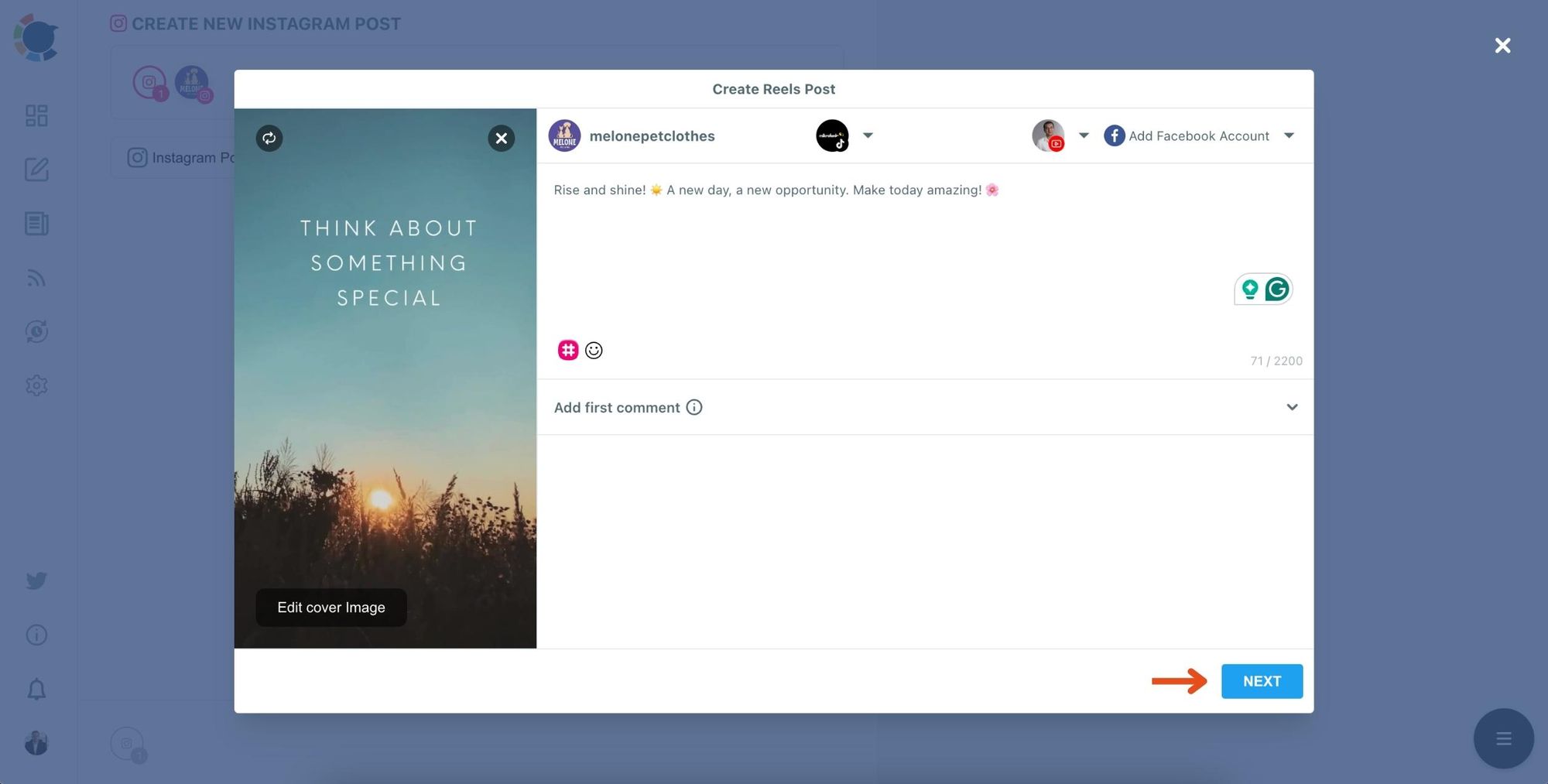Click the replace video refresh icon
This screenshot has width=1548, height=784.
tap(269, 139)
